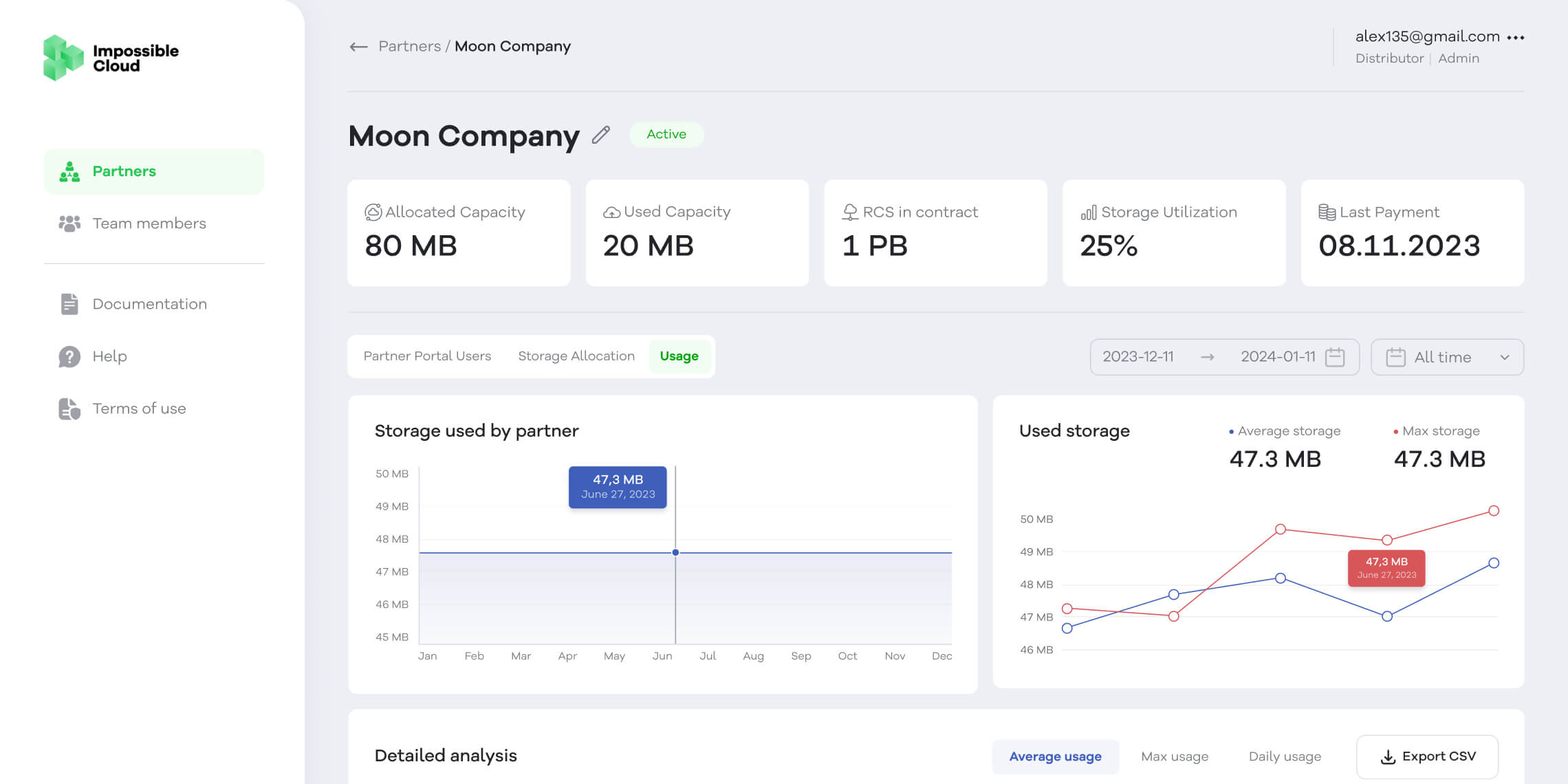This screenshot has width=1568, height=784.
Task: Edit company name with the pencil icon
Action: [601, 135]
